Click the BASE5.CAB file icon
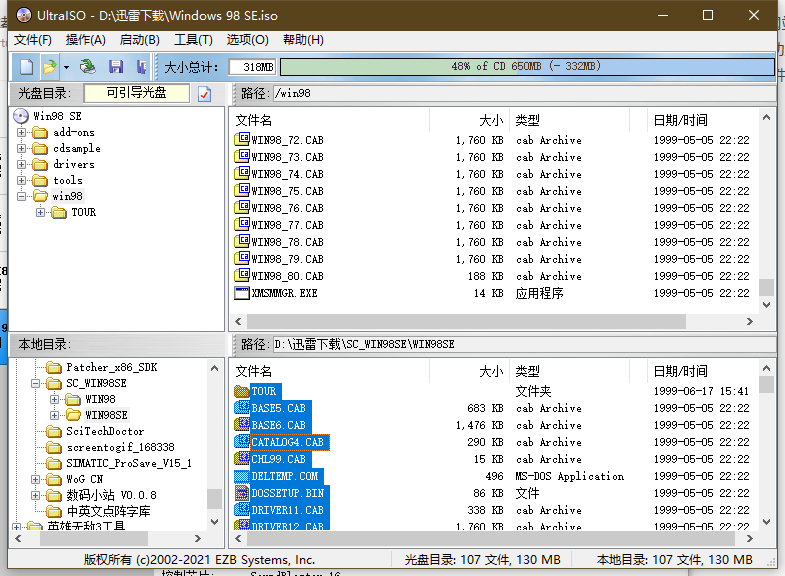Image resolution: width=785 pixels, height=576 pixels. coord(242,408)
